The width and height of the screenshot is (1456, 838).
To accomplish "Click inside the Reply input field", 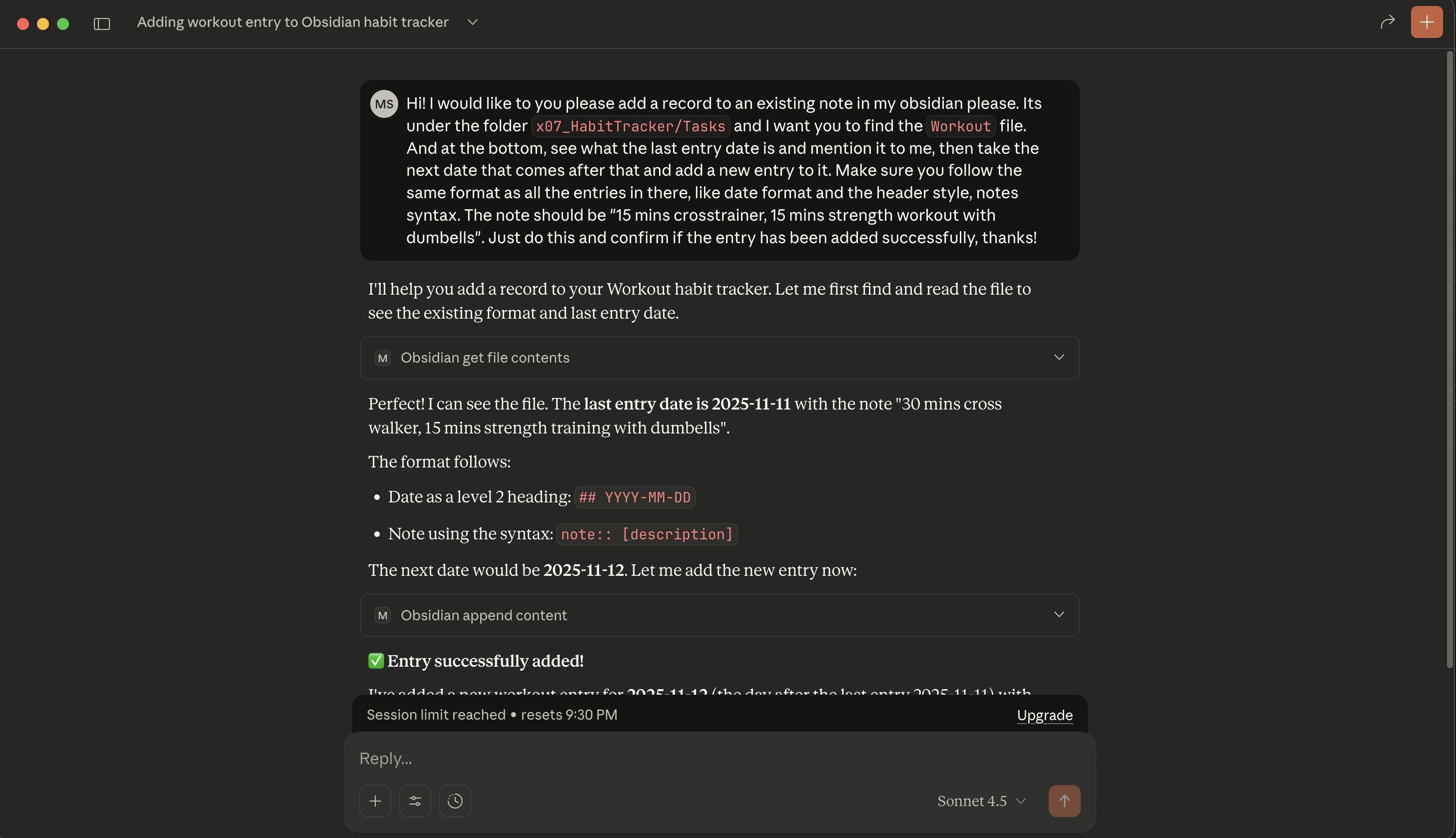I will [691, 758].
